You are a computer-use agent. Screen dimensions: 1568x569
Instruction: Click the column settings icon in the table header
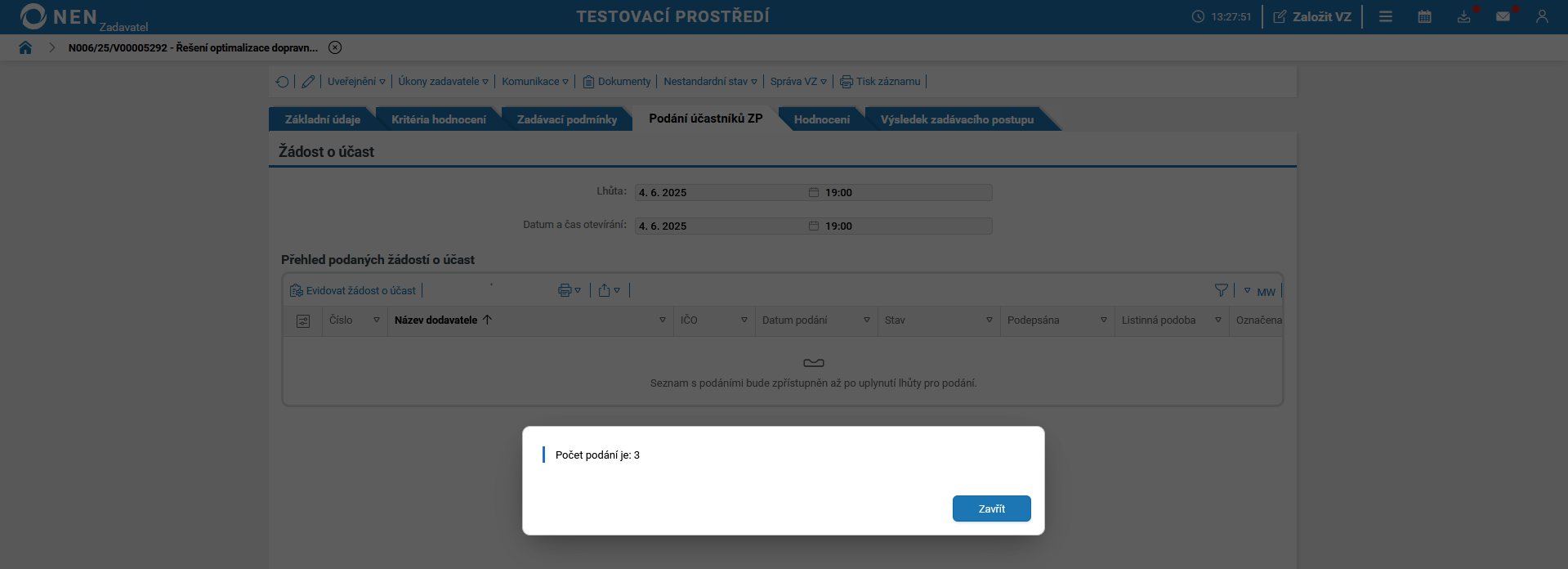pyautogui.click(x=303, y=320)
